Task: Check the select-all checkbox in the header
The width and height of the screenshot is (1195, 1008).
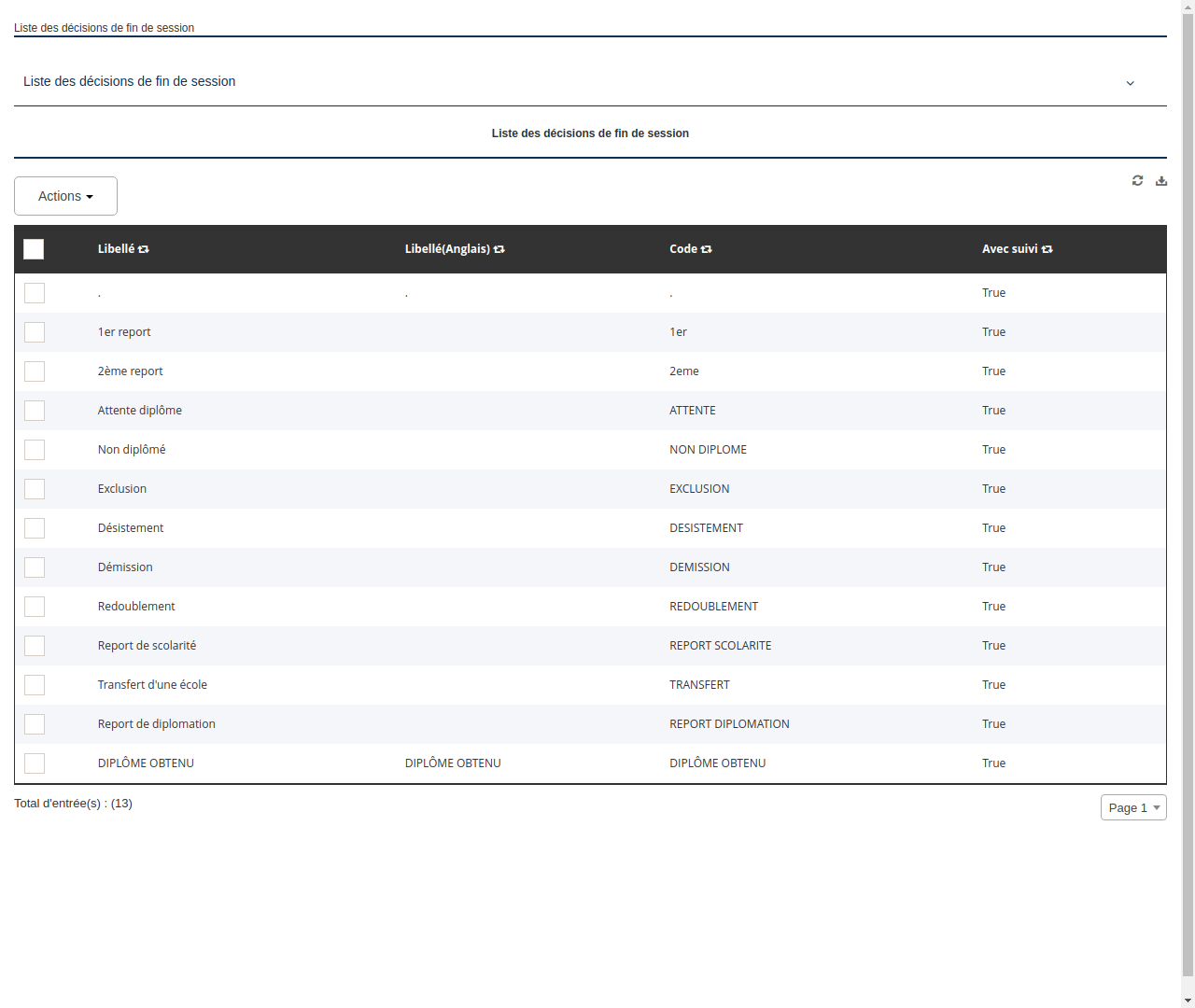Action: [34, 249]
